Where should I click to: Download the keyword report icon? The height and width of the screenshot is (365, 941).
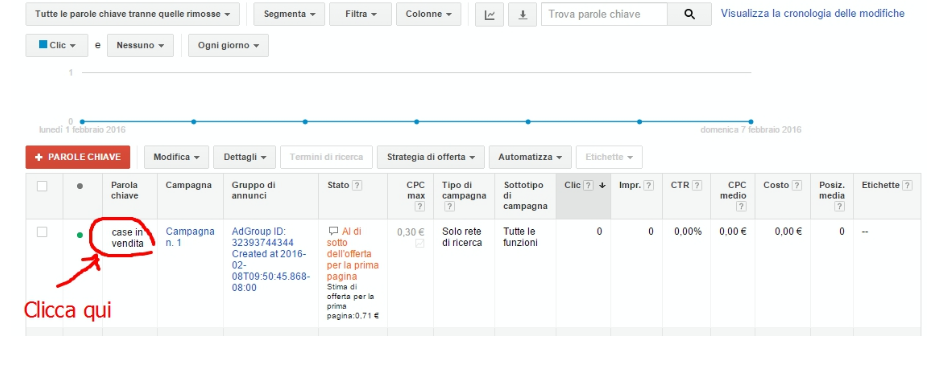pos(523,14)
